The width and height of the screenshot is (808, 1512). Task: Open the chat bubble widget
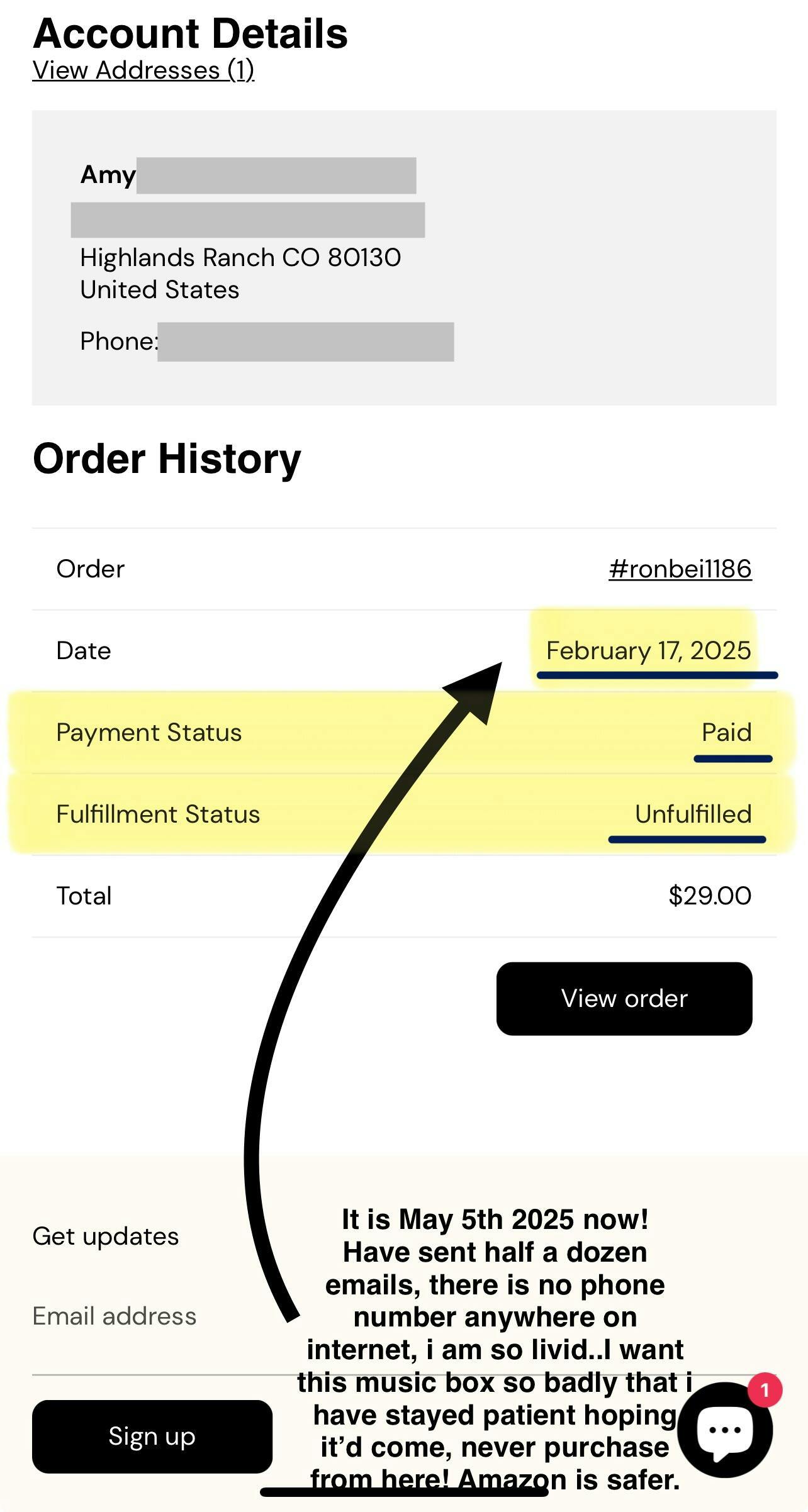[x=724, y=1430]
